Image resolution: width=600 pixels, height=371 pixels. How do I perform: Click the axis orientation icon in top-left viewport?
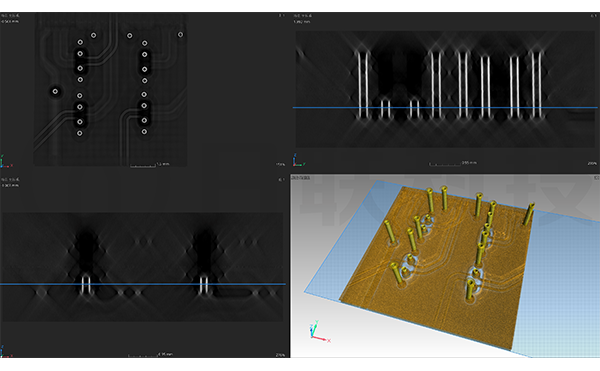(5, 161)
